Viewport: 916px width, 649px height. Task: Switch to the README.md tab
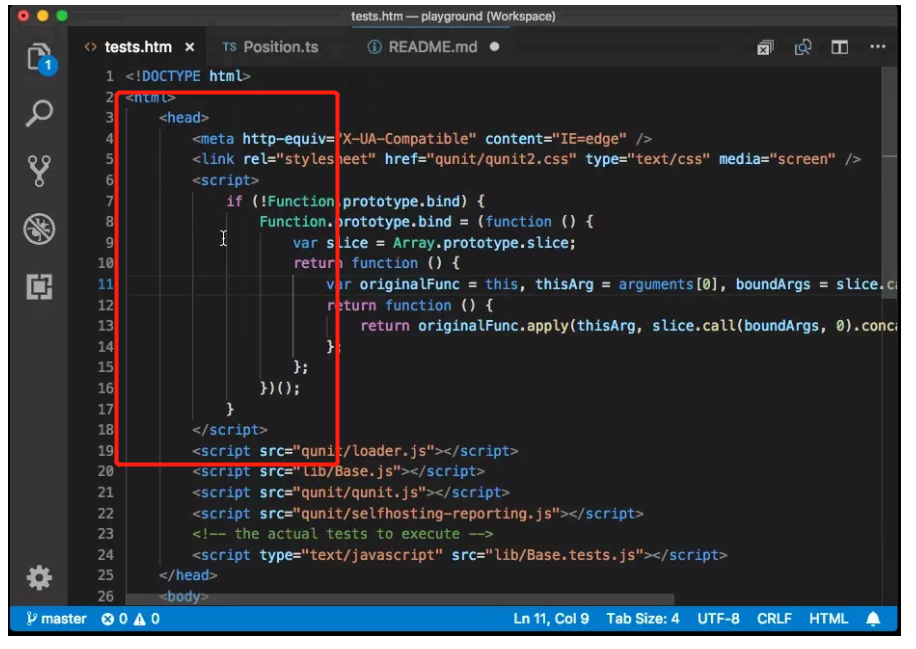(x=432, y=47)
